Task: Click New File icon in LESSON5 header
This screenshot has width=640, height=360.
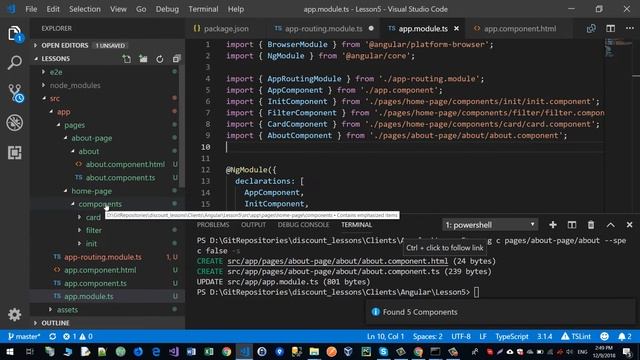Action: pyautogui.click(x=127, y=59)
